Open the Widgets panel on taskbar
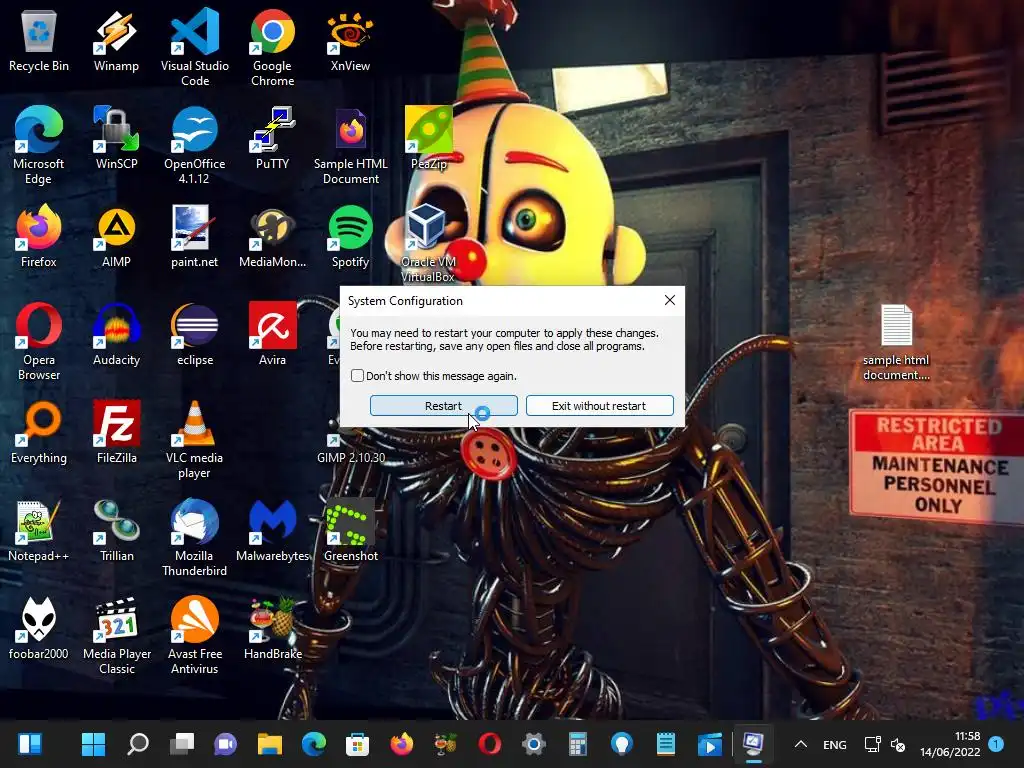The height and width of the screenshot is (768, 1024). [30, 744]
